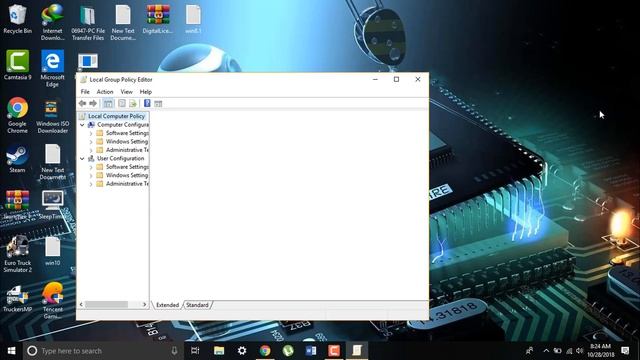640x360 pixels.
Task: Click the taskbar search box
Action: (103, 351)
